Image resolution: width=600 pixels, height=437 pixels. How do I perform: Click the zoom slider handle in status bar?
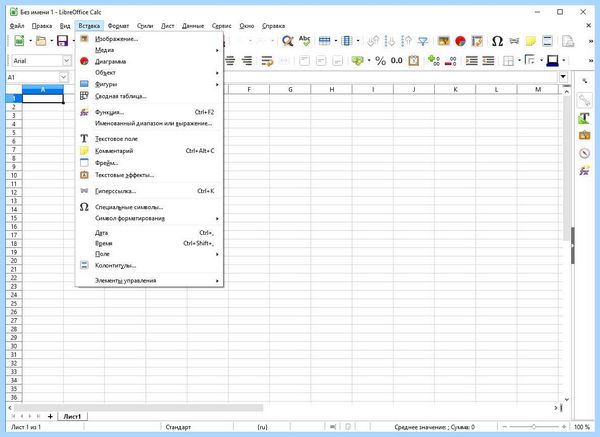tap(534, 427)
